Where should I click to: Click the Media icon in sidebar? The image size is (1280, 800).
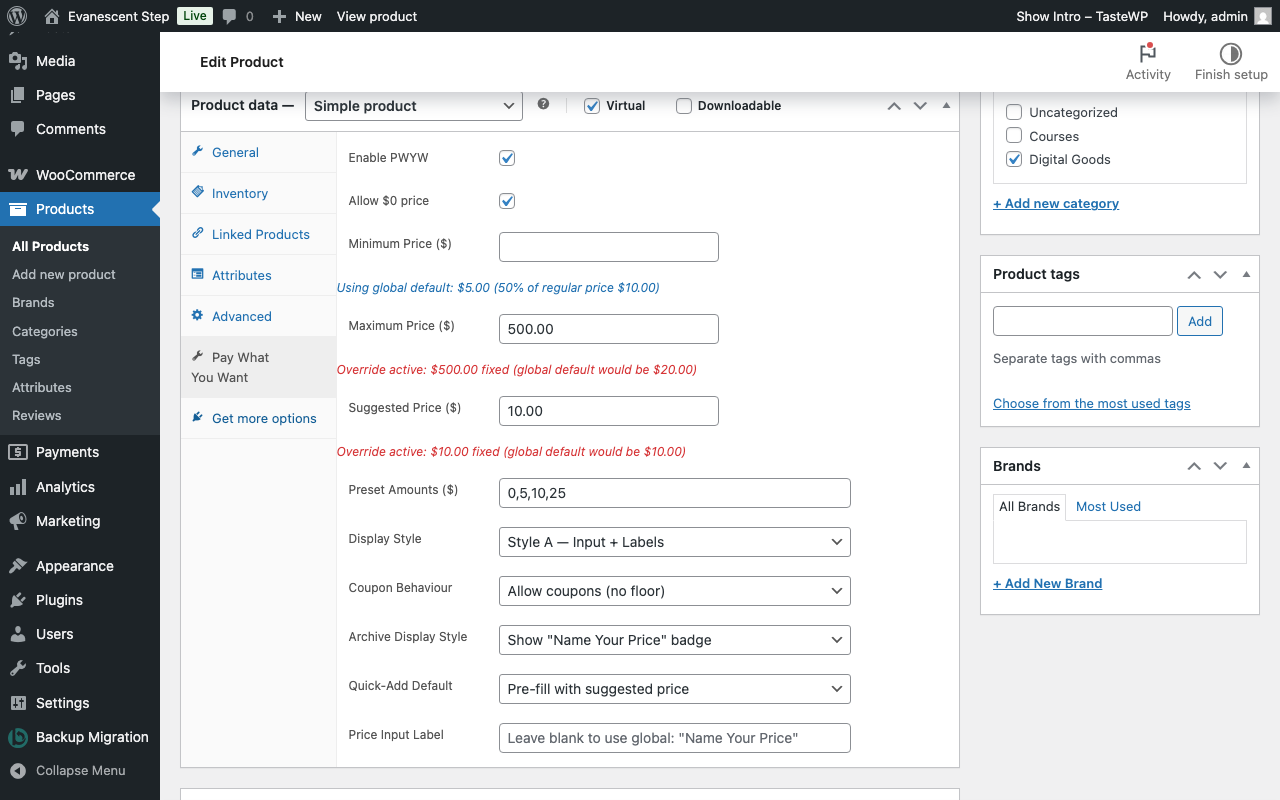pos(18,61)
